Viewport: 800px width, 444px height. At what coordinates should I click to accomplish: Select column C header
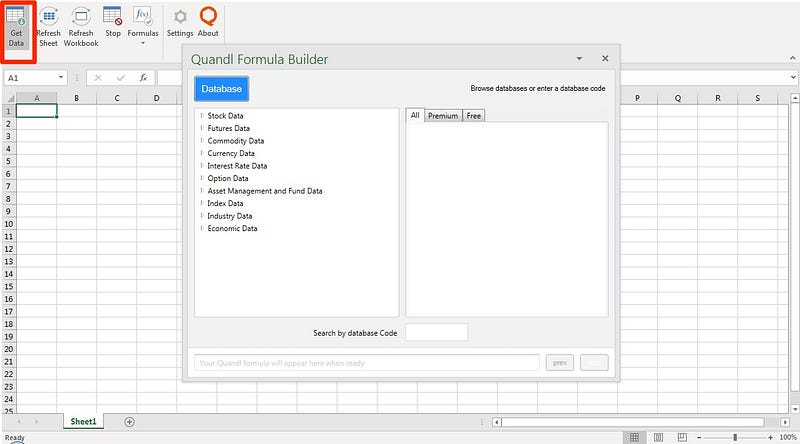point(117,98)
